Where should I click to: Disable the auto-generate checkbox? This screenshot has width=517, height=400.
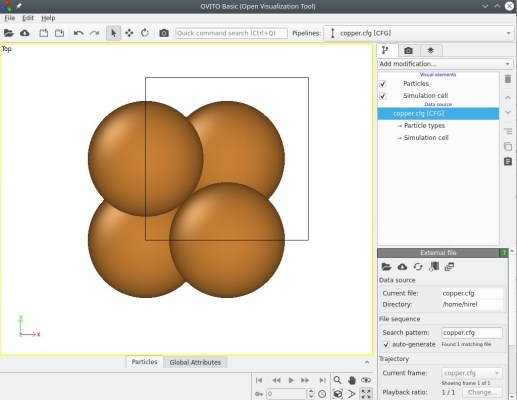(386, 344)
